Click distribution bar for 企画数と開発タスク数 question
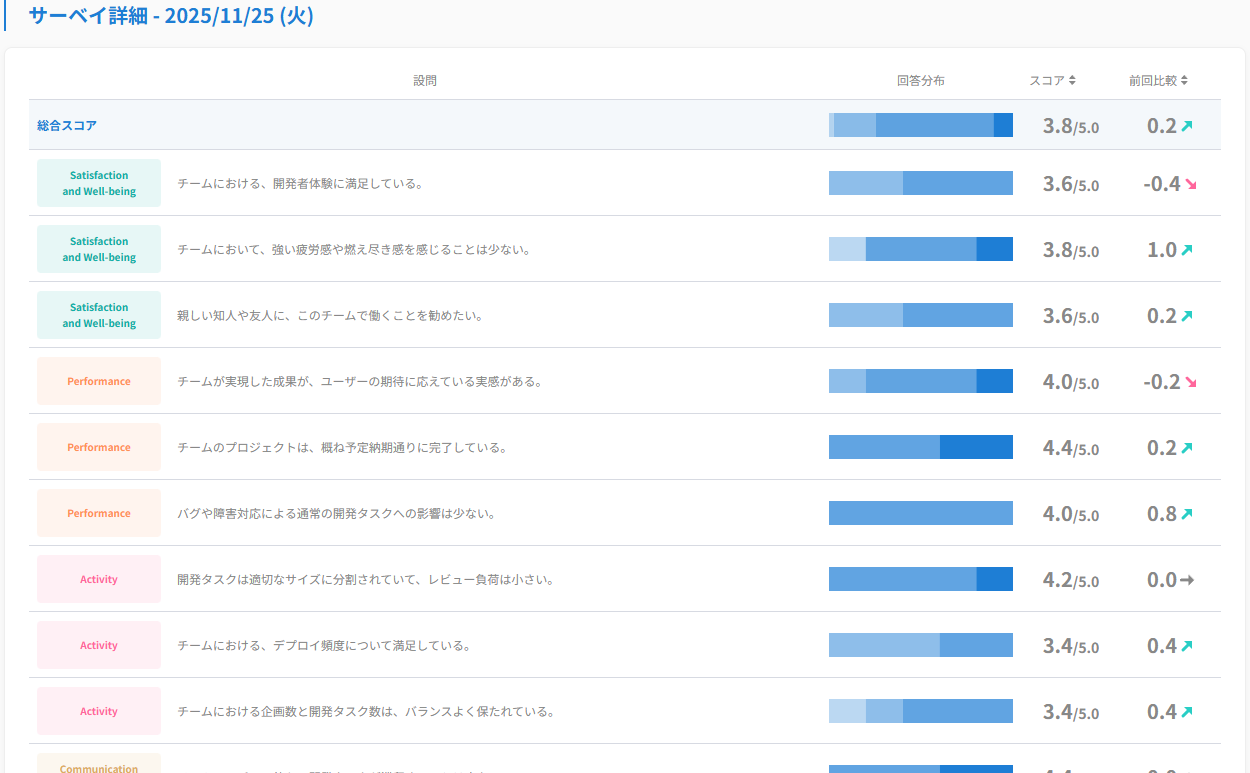1250x773 pixels. (921, 711)
